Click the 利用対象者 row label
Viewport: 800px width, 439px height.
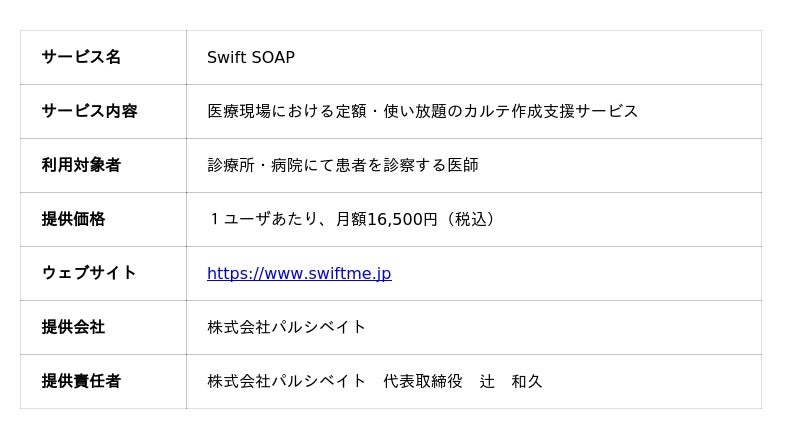tap(81, 165)
